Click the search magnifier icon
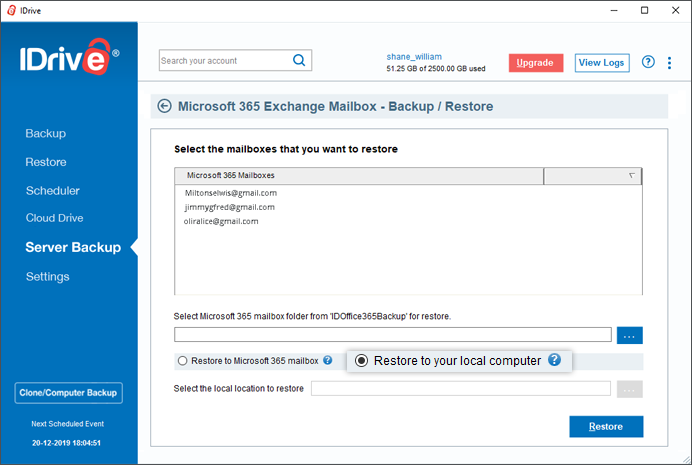 tap(299, 60)
